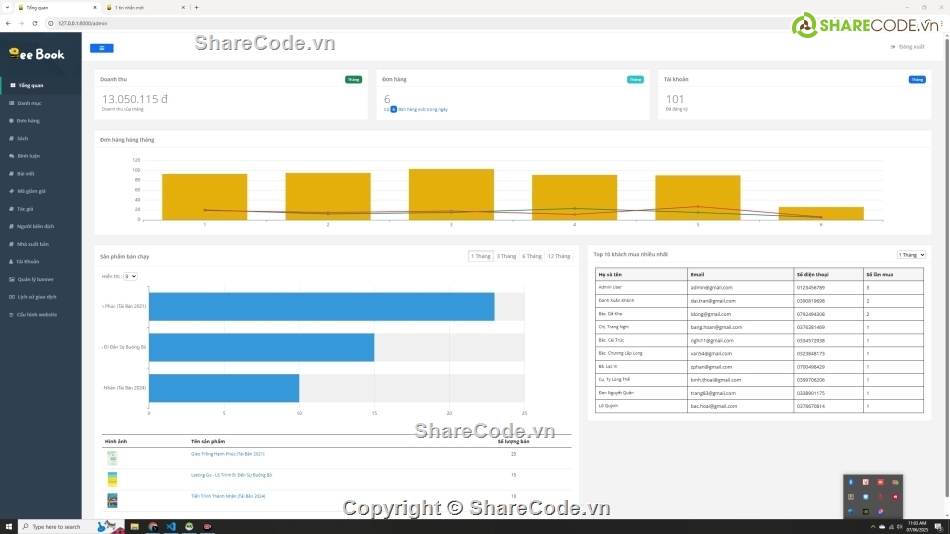Click the Tháng badge on Đơn hàng card

click(x=635, y=79)
